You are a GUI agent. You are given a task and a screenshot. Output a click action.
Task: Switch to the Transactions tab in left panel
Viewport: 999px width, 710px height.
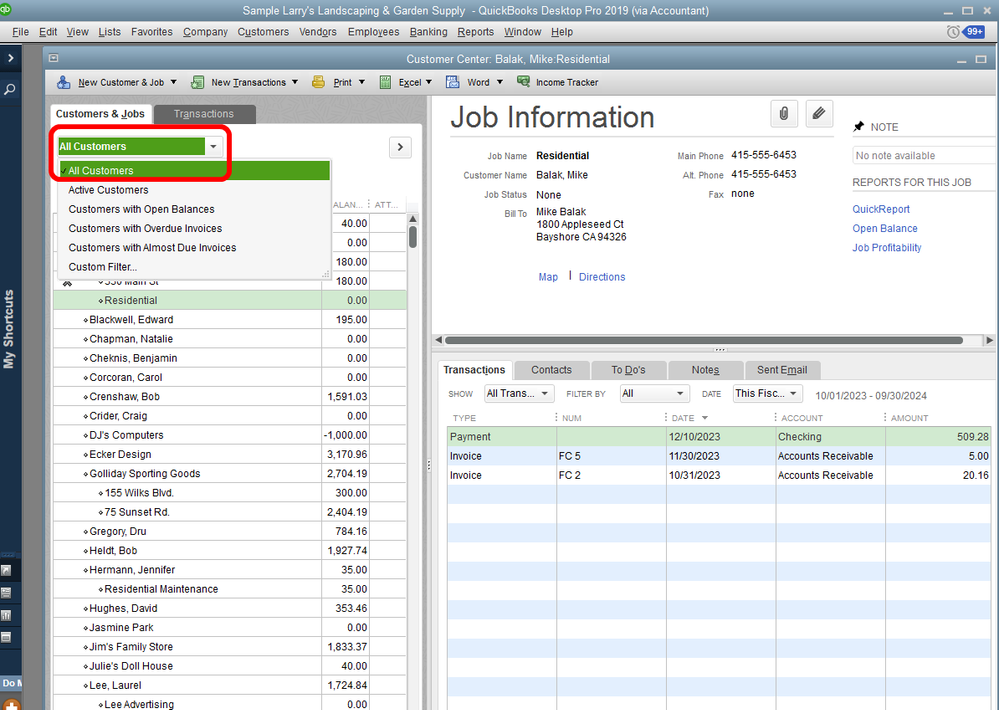(x=204, y=114)
